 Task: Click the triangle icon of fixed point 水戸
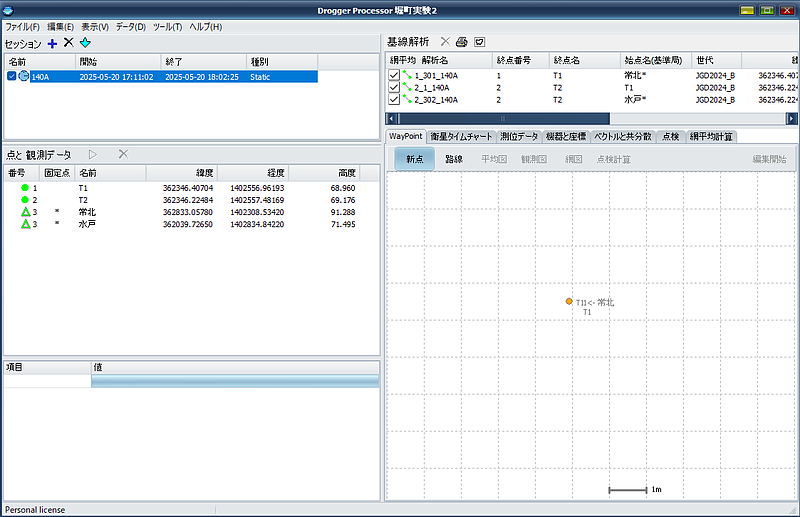(26, 224)
